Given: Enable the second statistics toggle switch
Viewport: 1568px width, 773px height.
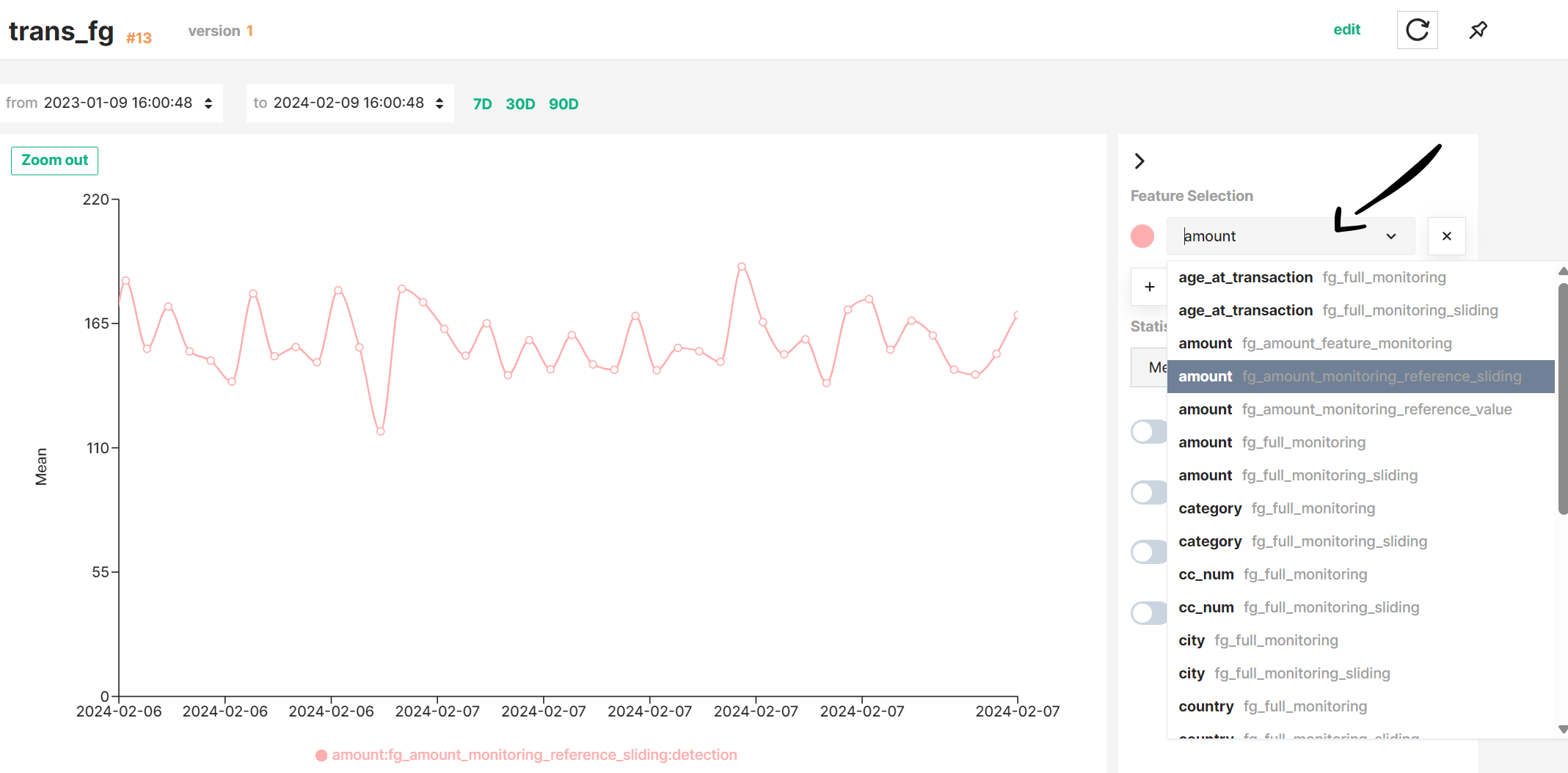Looking at the screenshot, I should point(1148,491).
